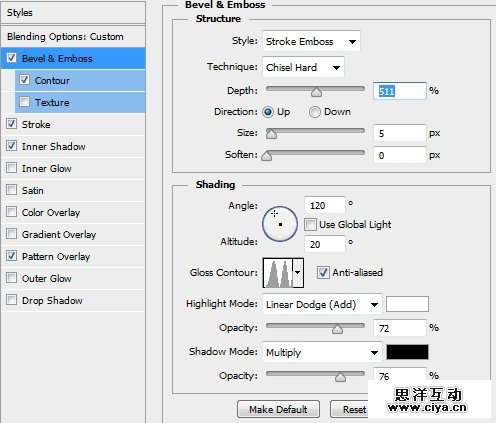496x423 pixels.
Task: Open the Technique dropdown showing Chisel Hard
Action: click(x=303, y=67)
